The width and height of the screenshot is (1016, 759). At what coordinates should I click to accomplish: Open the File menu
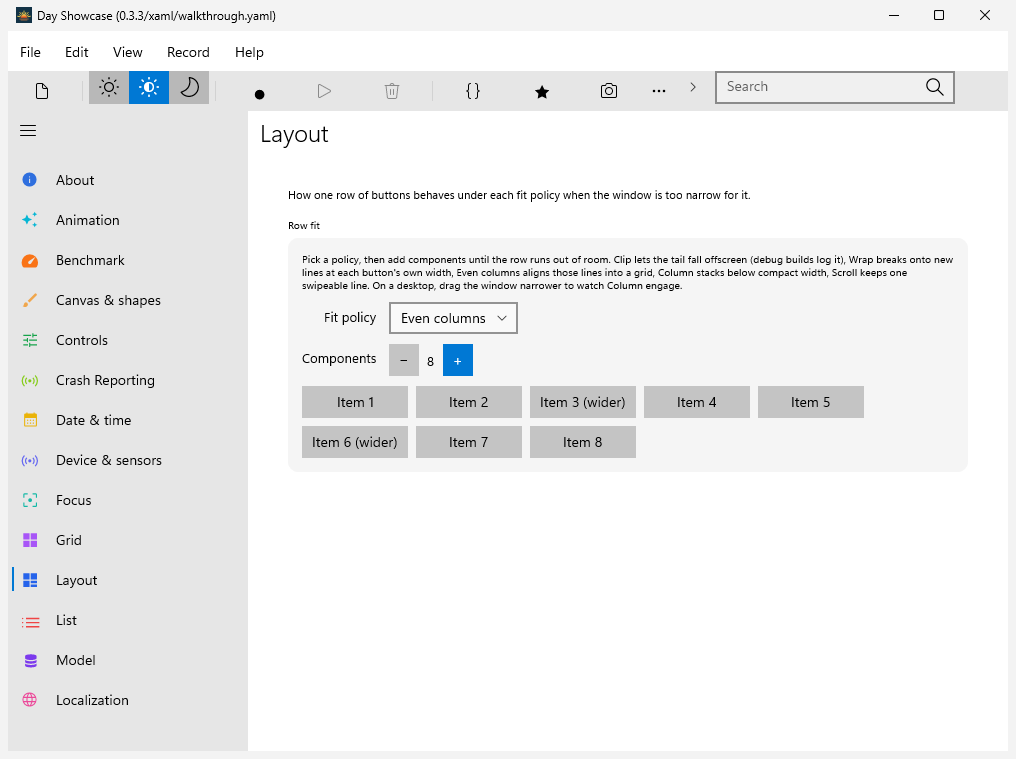[x=30, y=53]
